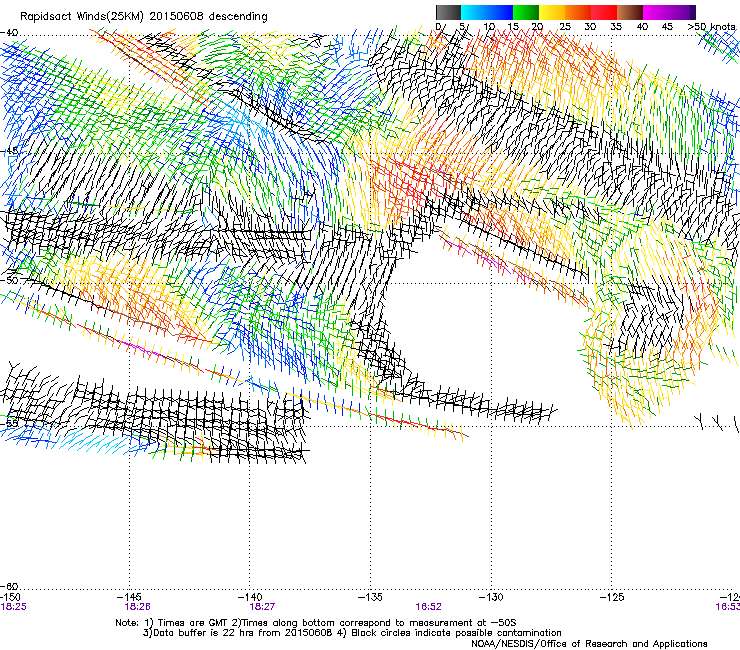This screenshot has width=740, height=650.
Task: Click the purple "18:27" pass time
Action: tap(262, 607)
